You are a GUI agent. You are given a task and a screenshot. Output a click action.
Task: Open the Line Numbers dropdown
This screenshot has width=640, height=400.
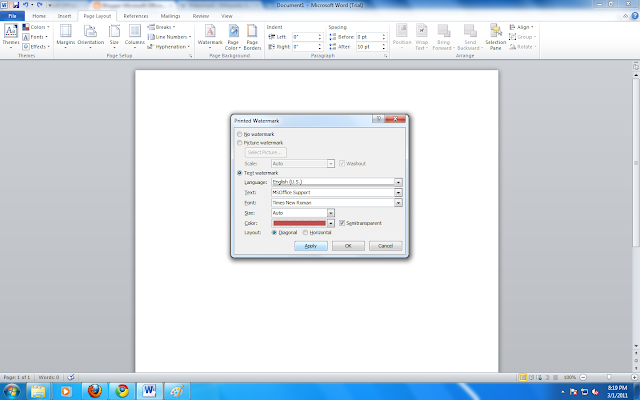[x=169, y=37]
